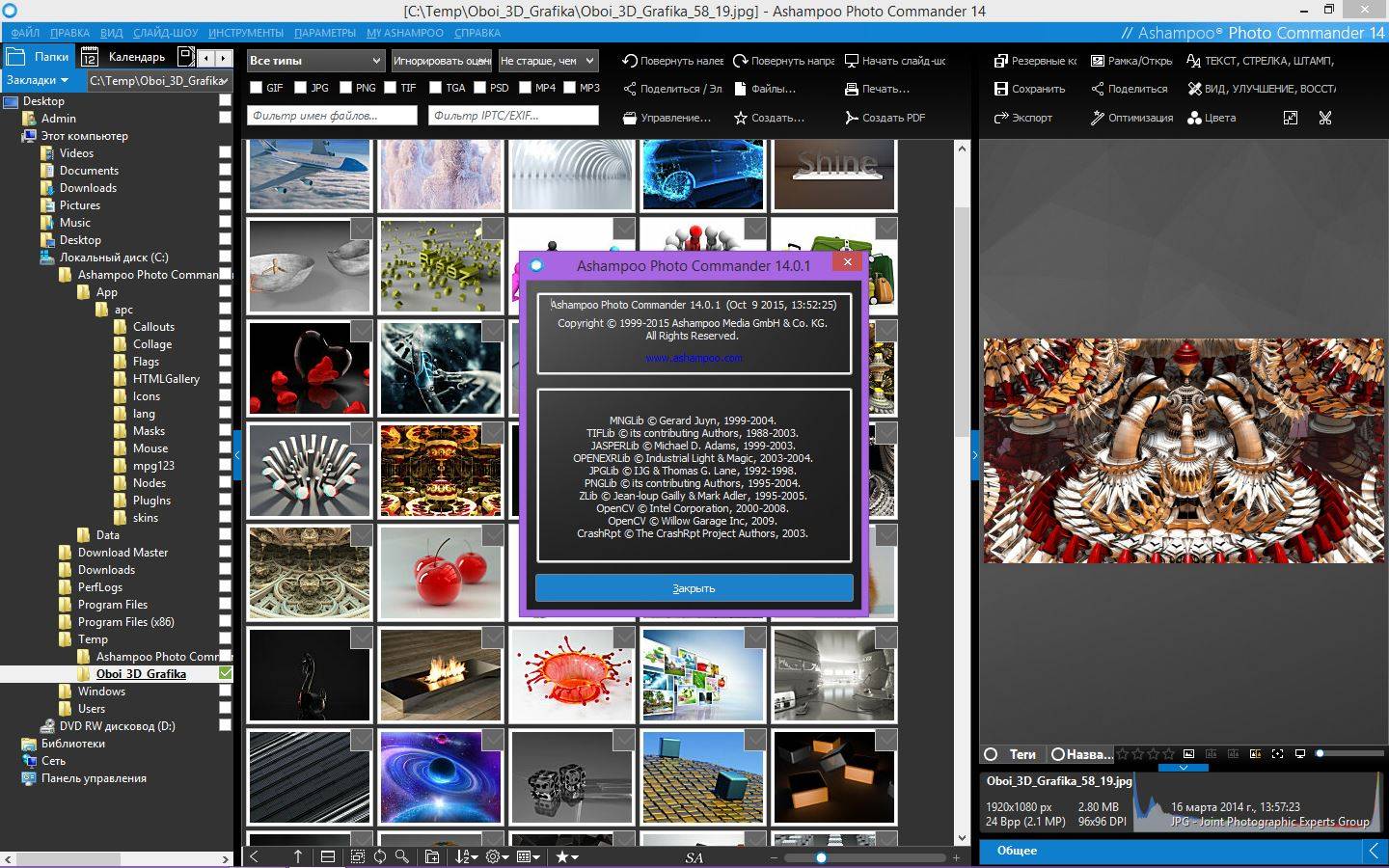Click the select all icon in the bottom toolbar

[x=358, y=856]
